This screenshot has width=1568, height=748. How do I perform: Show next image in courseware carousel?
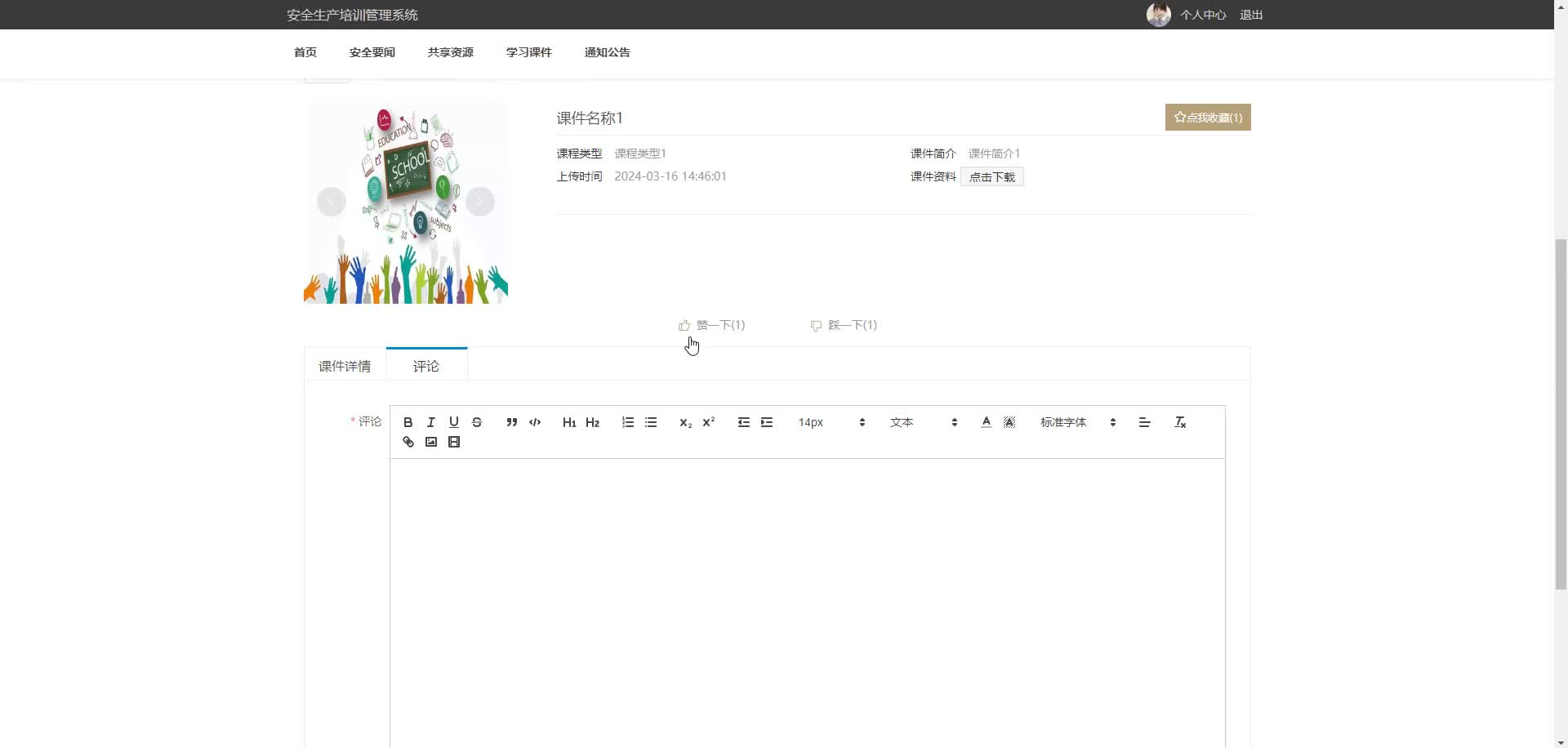pyautogui.click(x=480, y=201)
